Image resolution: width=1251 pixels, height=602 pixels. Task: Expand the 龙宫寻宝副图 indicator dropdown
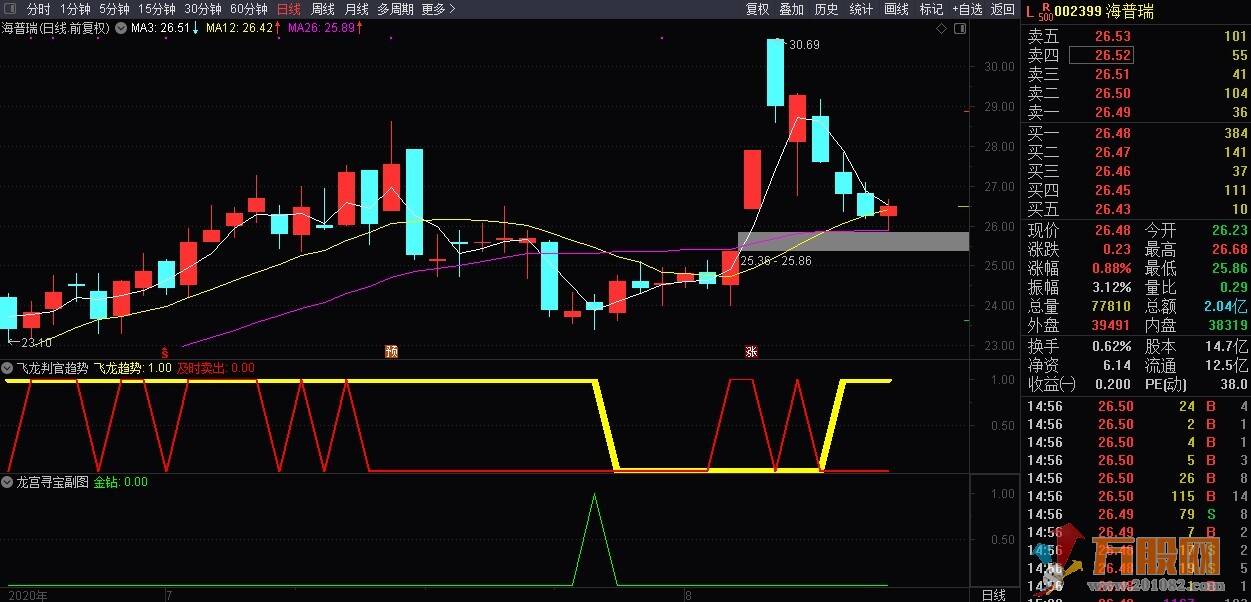(8, 482)
